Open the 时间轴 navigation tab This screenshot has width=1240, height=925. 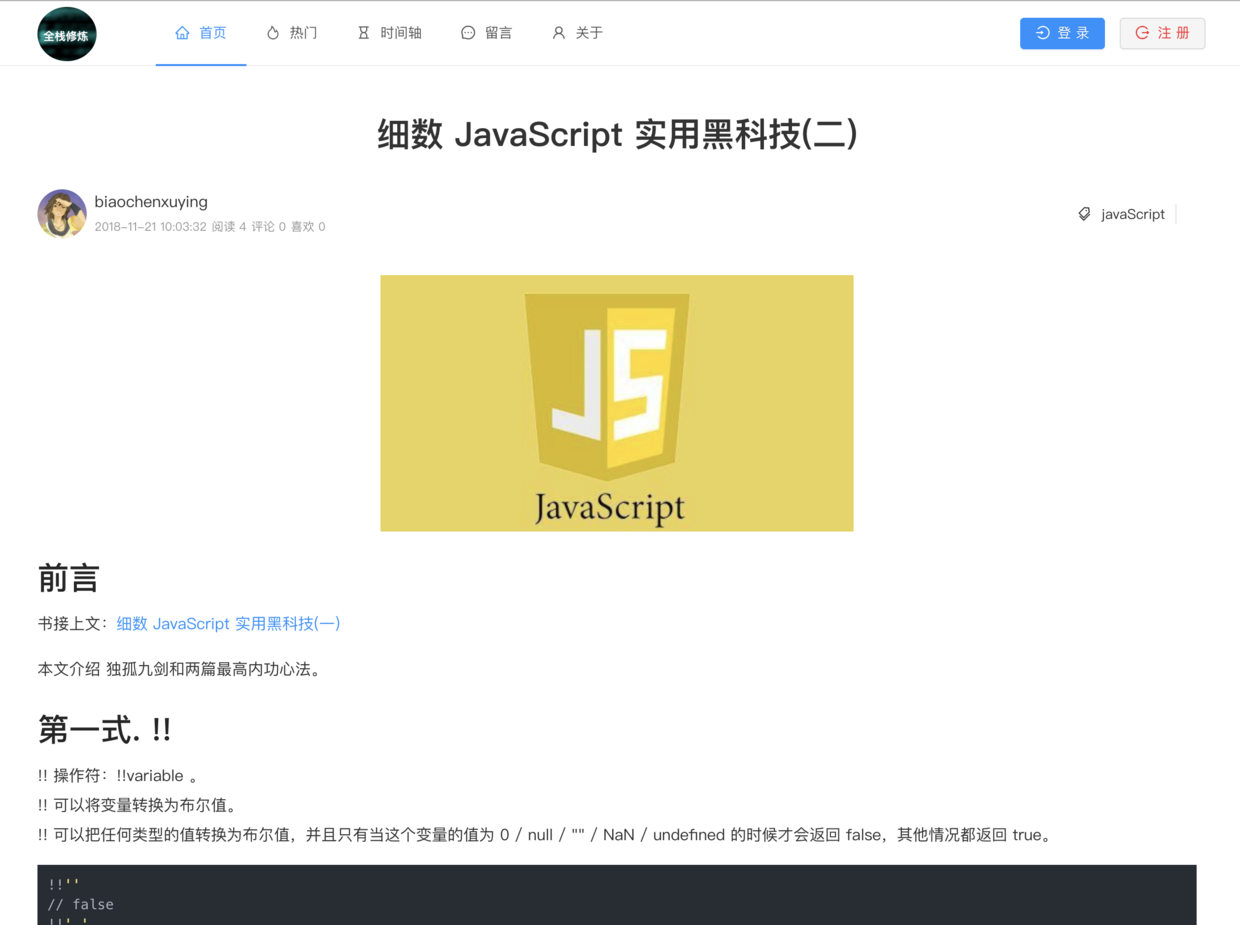390,33
